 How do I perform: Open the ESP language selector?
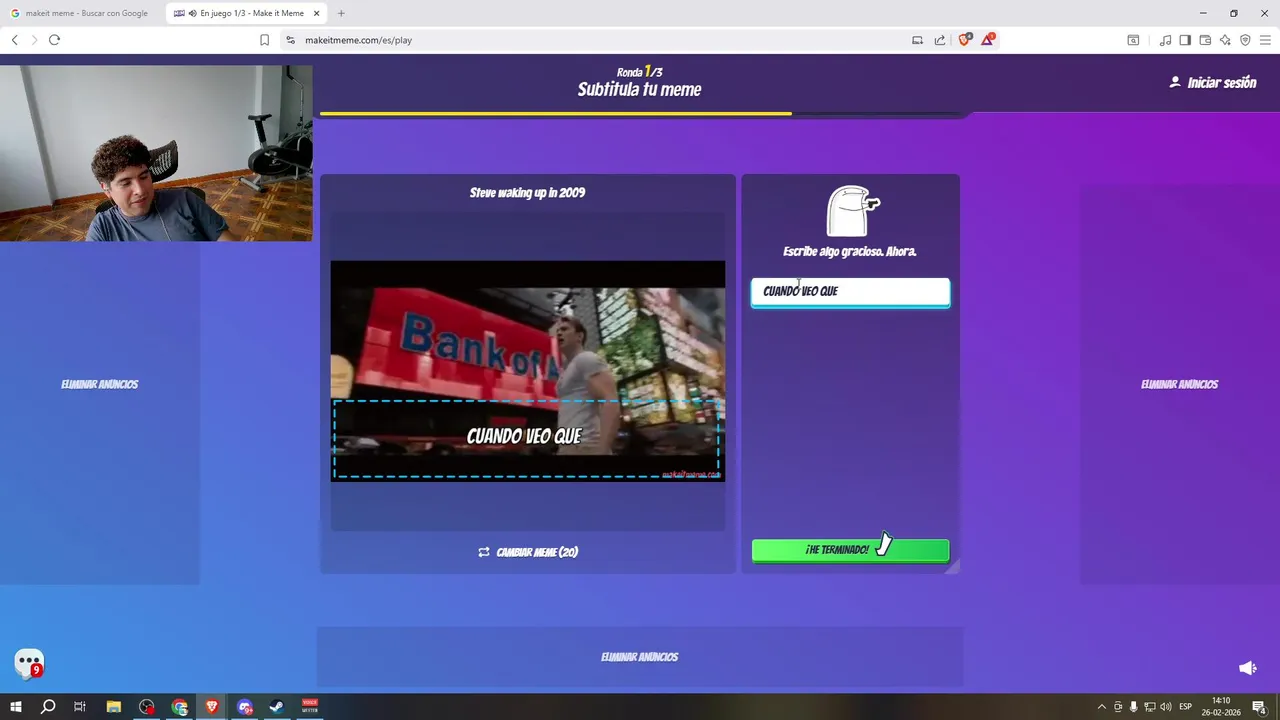click(x=1186, y=707)
